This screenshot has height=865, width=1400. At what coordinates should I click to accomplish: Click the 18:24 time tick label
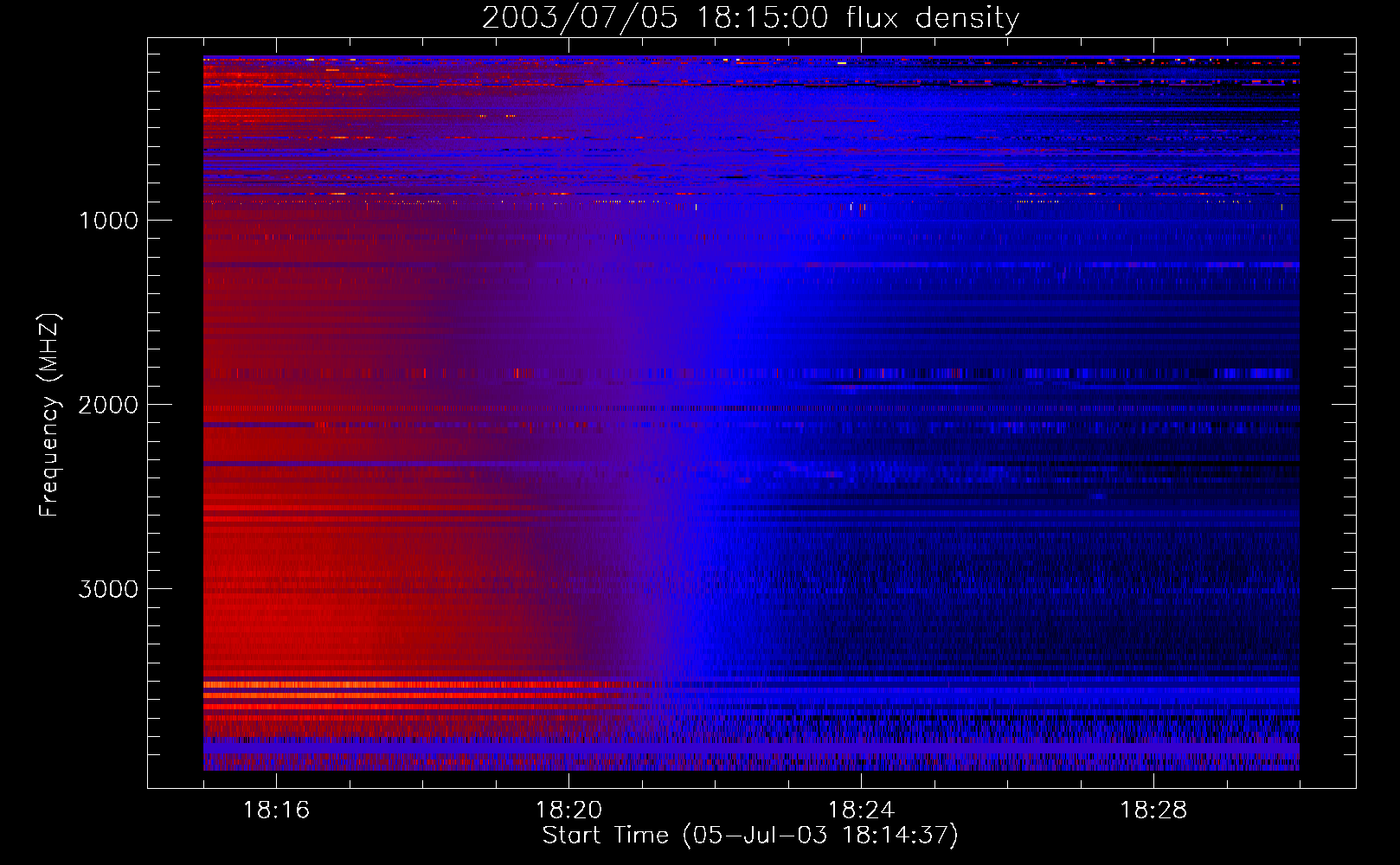[861, 811]
